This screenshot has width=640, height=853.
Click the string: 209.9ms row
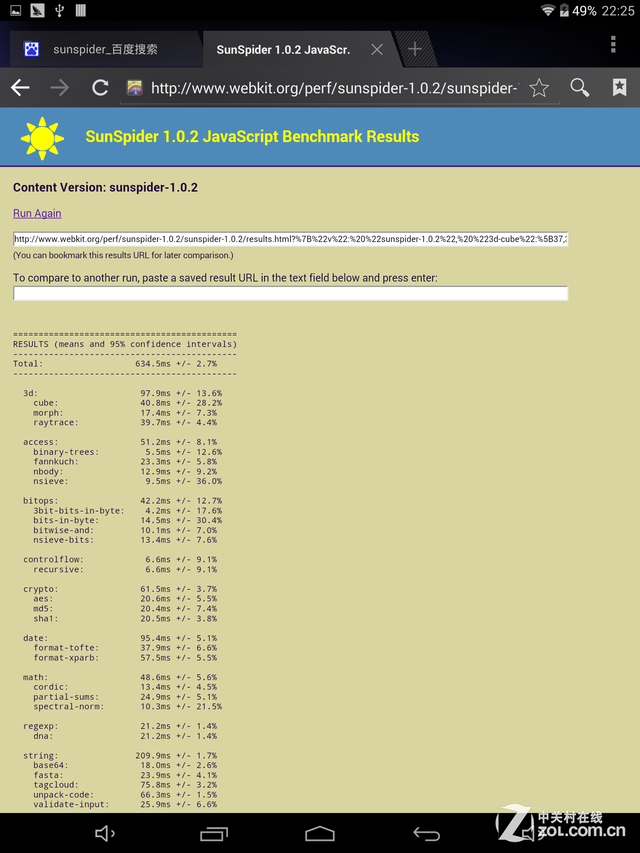120,755
